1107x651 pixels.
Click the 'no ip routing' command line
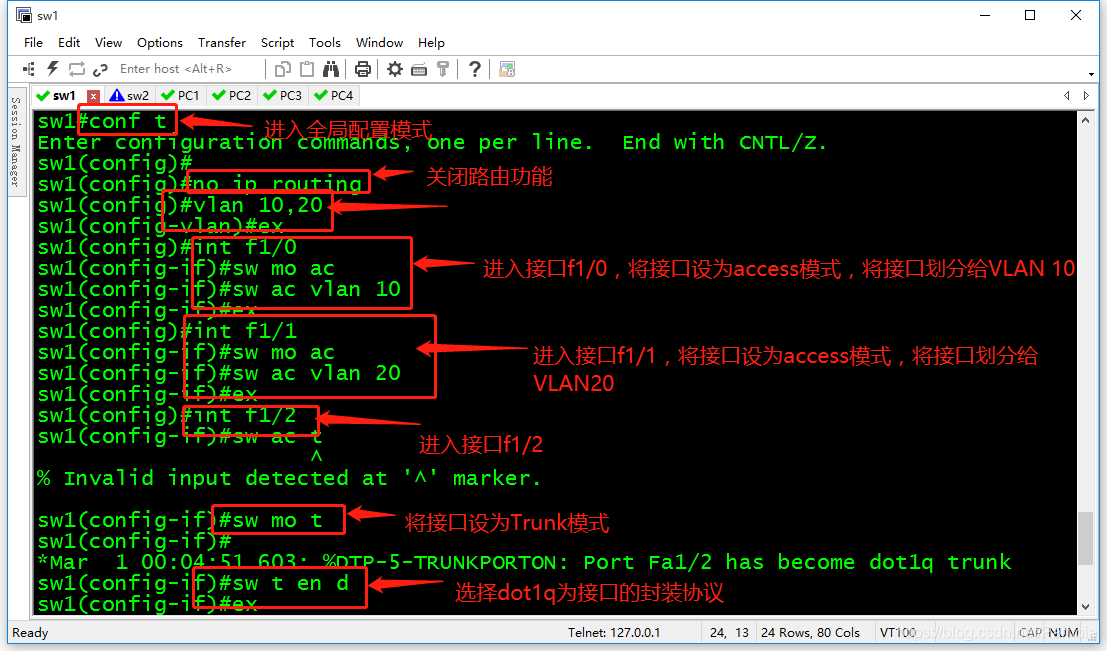(200, 184)
